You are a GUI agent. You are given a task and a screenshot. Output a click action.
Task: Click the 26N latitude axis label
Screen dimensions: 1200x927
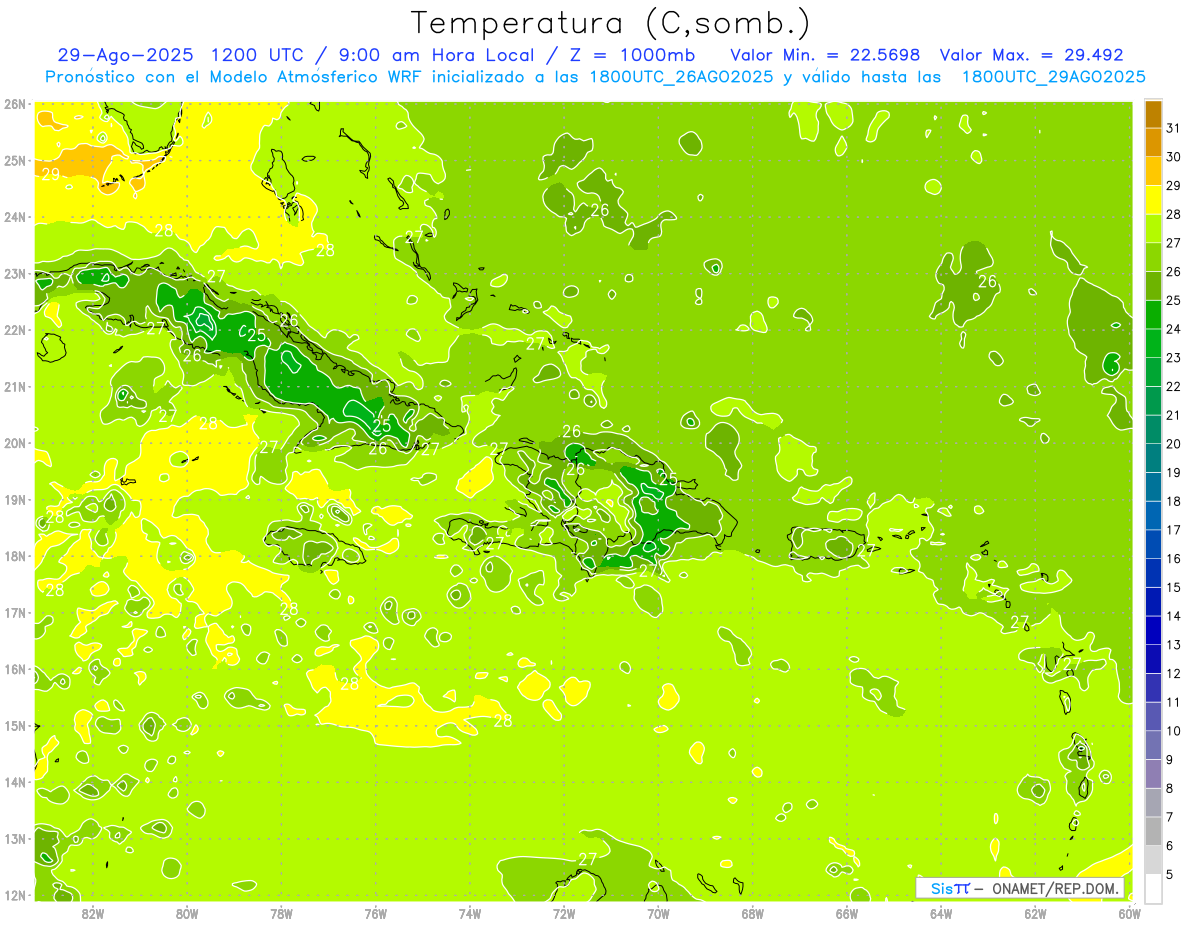15,104
